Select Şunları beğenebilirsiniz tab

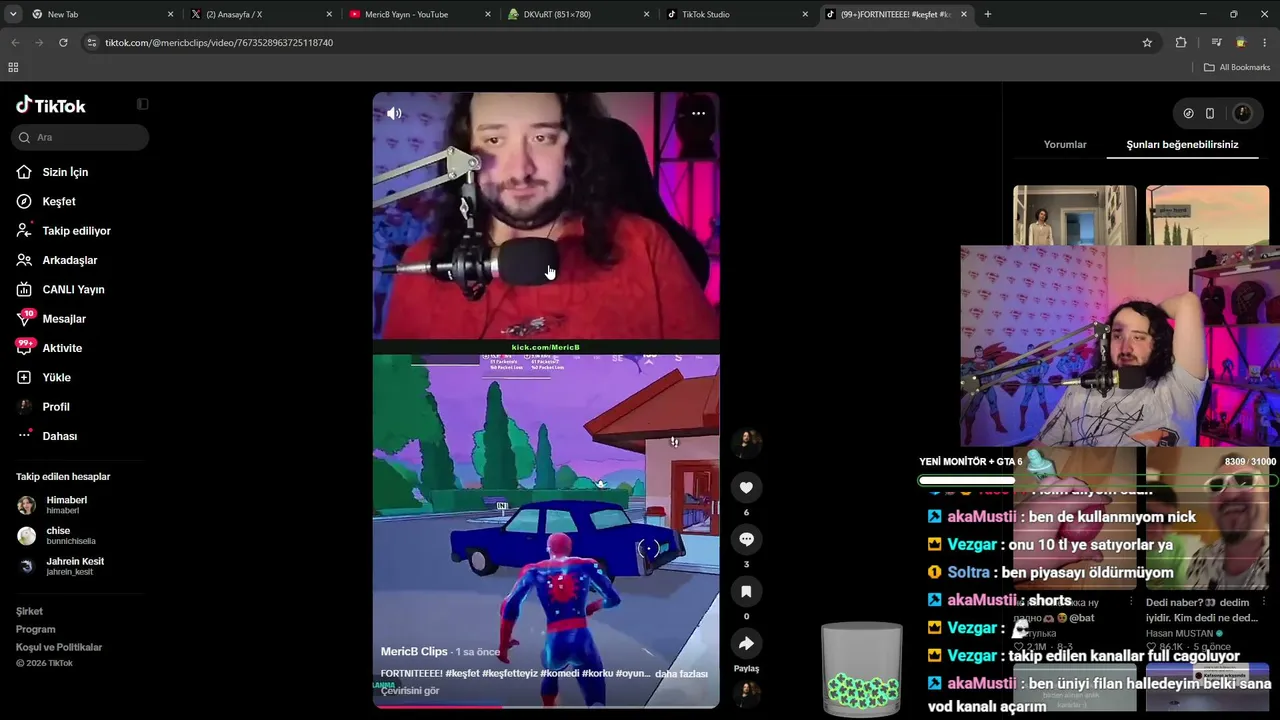click(x=1182, y=145)
